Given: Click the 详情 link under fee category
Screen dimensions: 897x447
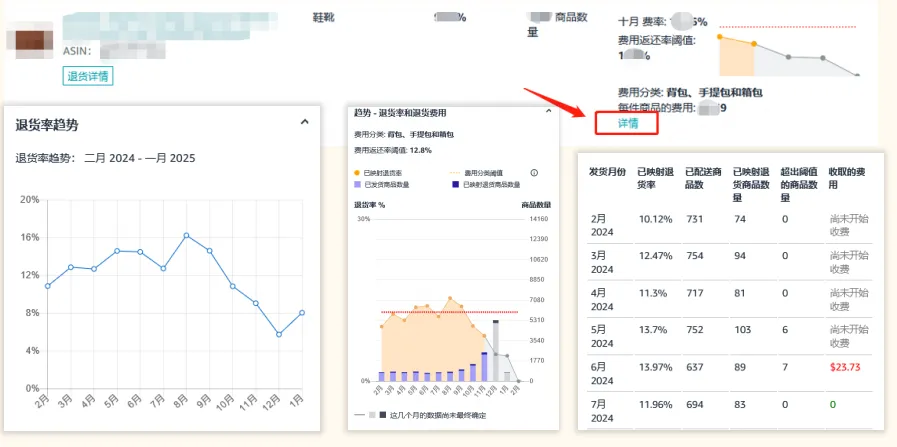Looking at the screenshot, I should (628, 123).
